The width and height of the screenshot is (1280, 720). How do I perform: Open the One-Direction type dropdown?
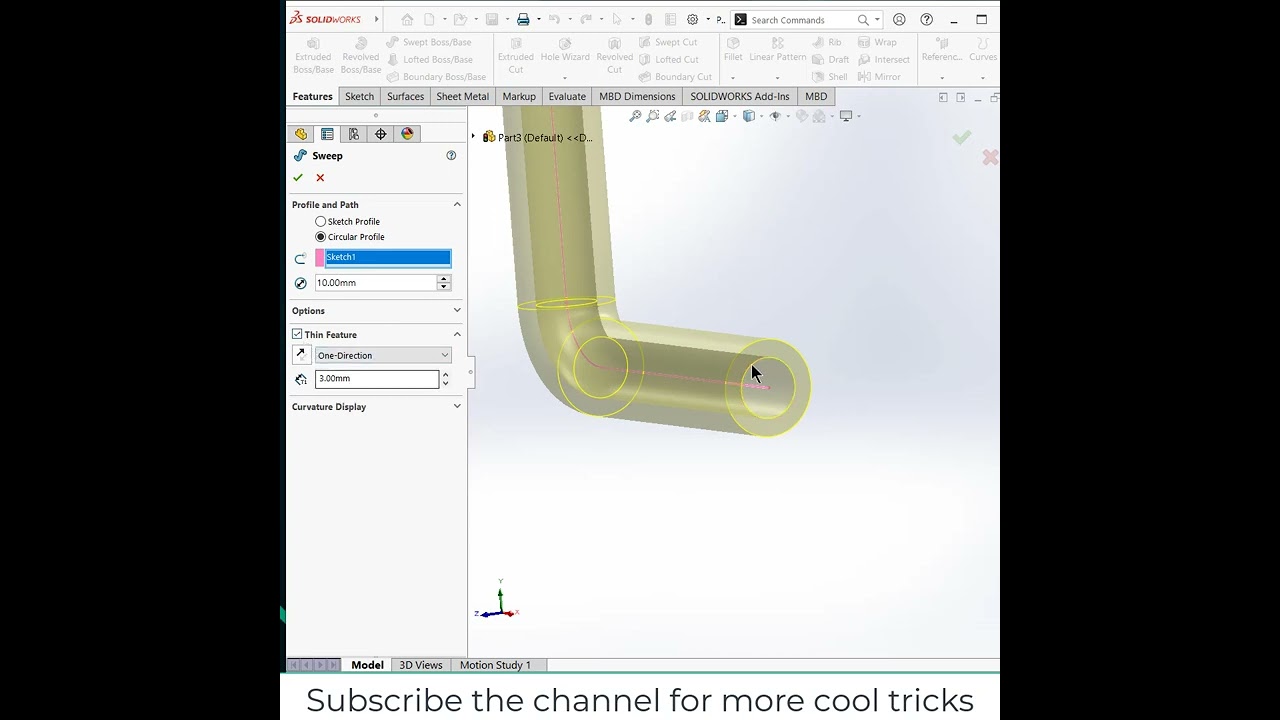383,356
